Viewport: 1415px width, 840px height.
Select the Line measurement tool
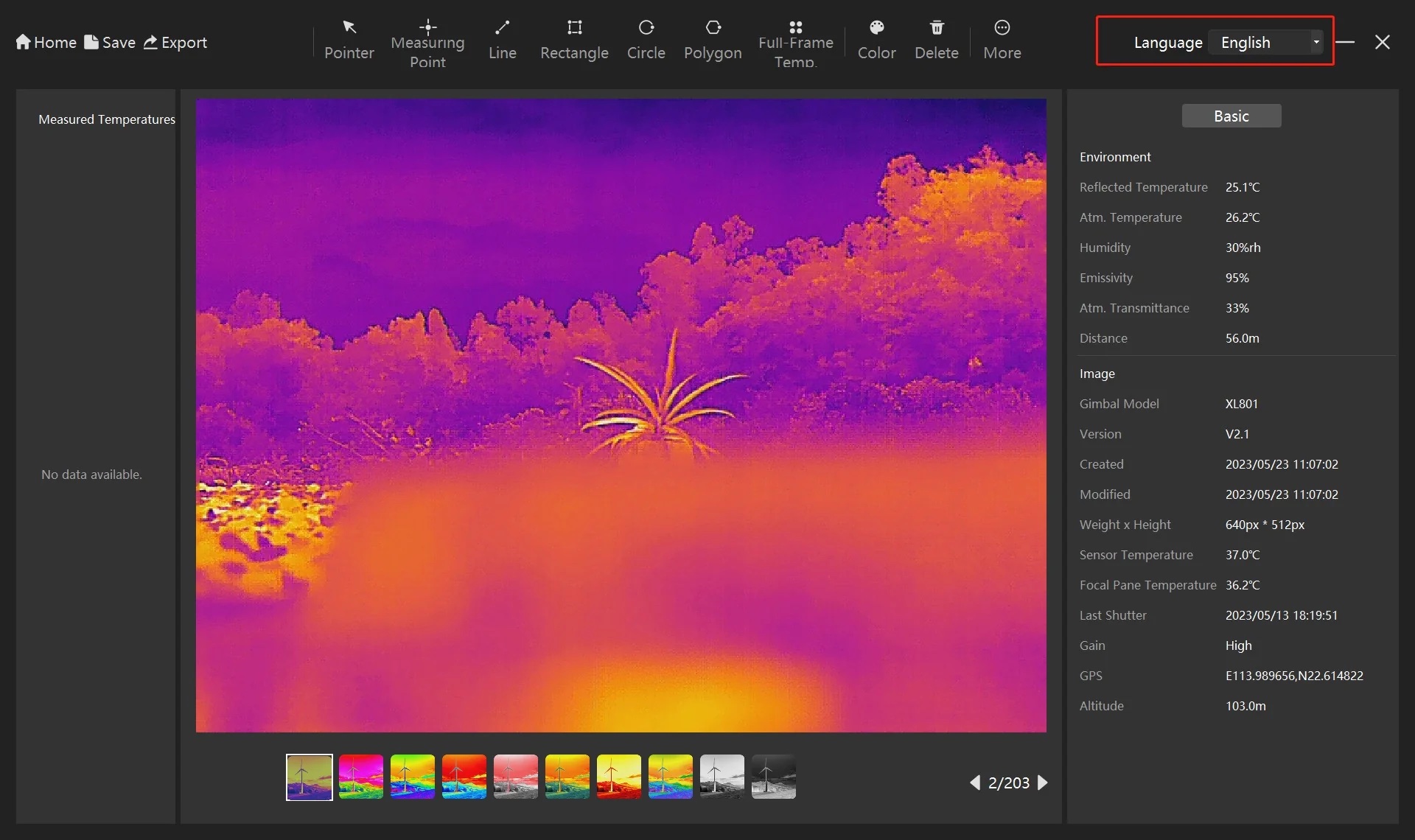pyautogui.click(x=502, y=38)
